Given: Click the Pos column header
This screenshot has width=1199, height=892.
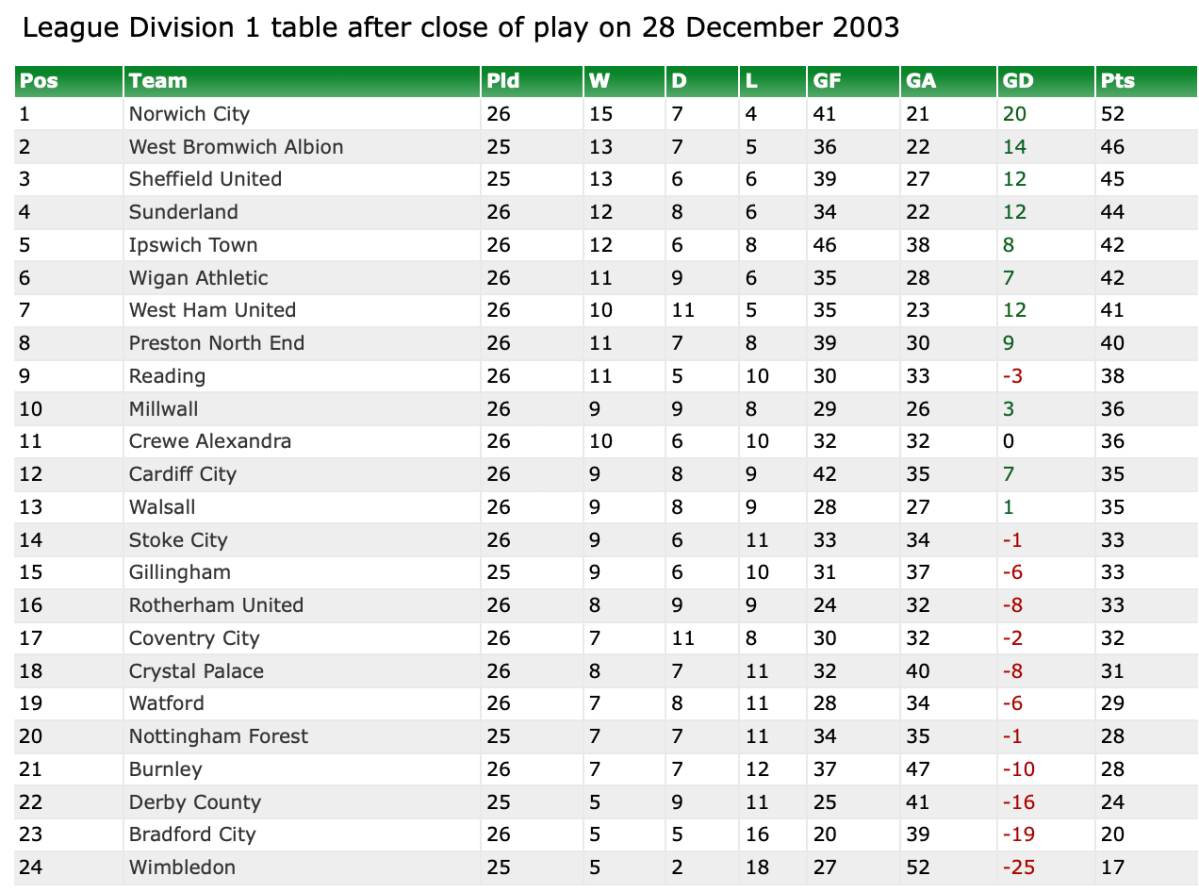Looking at the screenshot, I should tap(40, 82).
